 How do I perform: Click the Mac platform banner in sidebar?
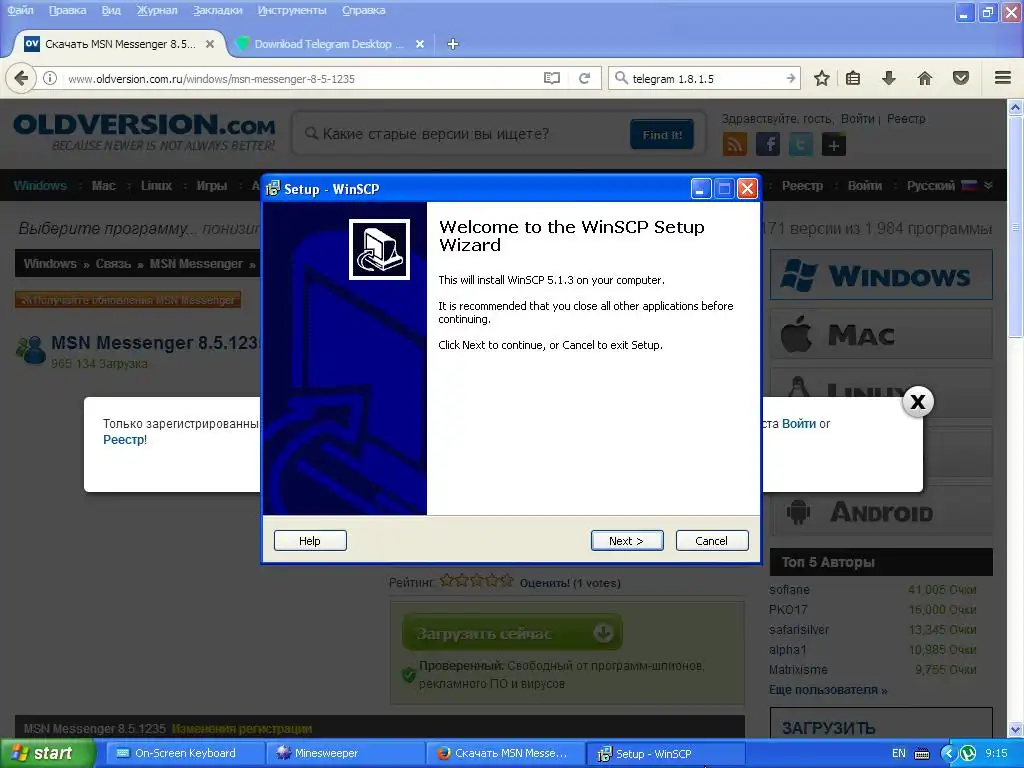point(881,334)
